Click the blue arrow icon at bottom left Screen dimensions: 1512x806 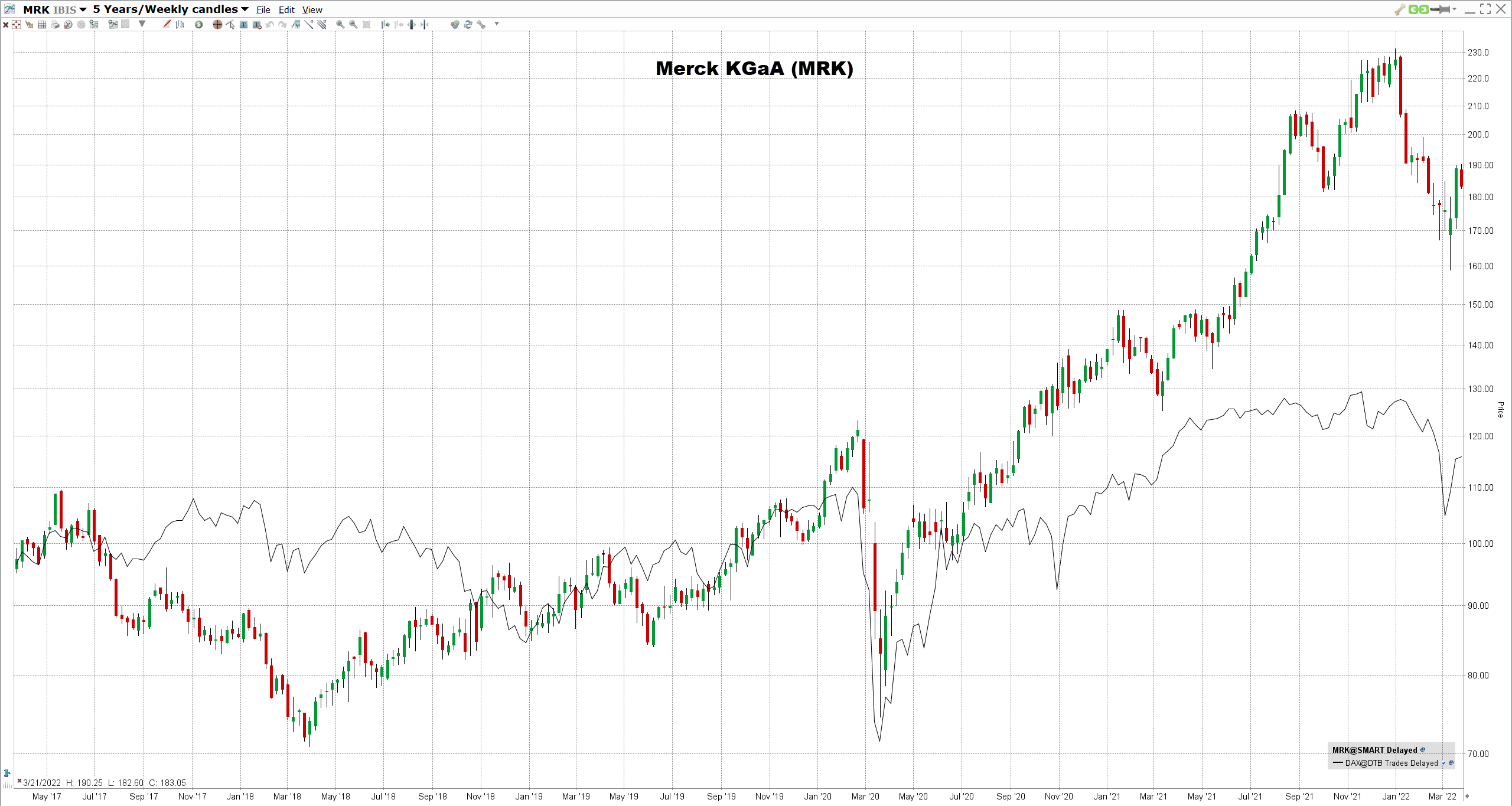pos(7,773)
